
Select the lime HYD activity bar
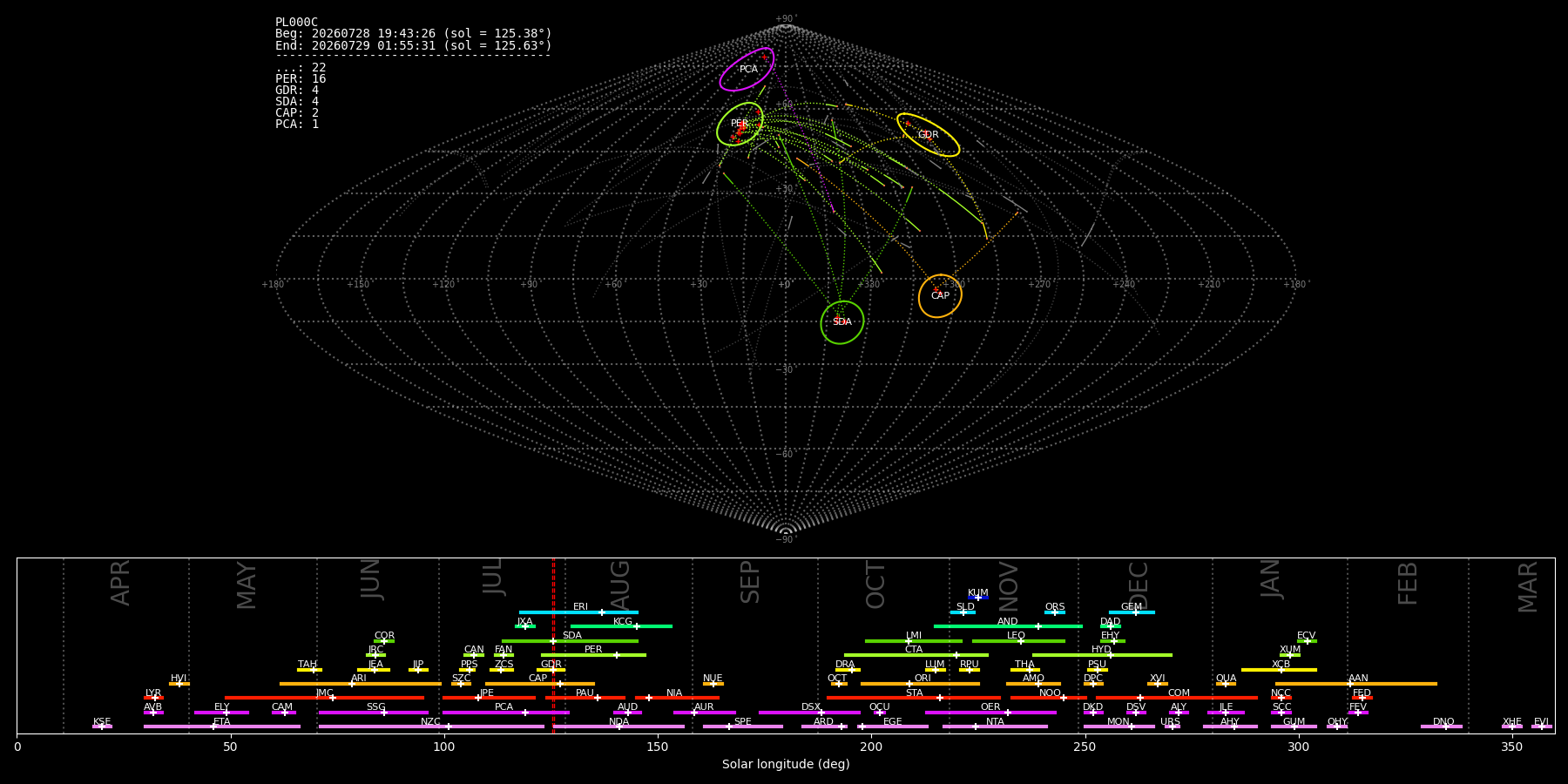tap(1102, 655)
